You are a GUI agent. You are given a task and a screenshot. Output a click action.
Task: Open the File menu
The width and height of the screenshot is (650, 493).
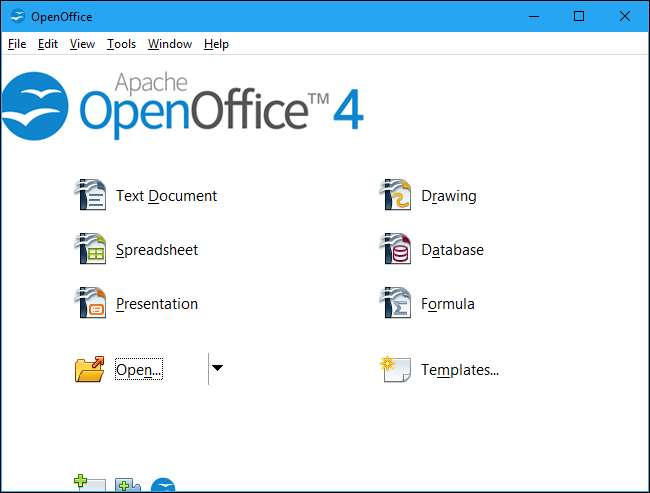[x=17, y=44]
